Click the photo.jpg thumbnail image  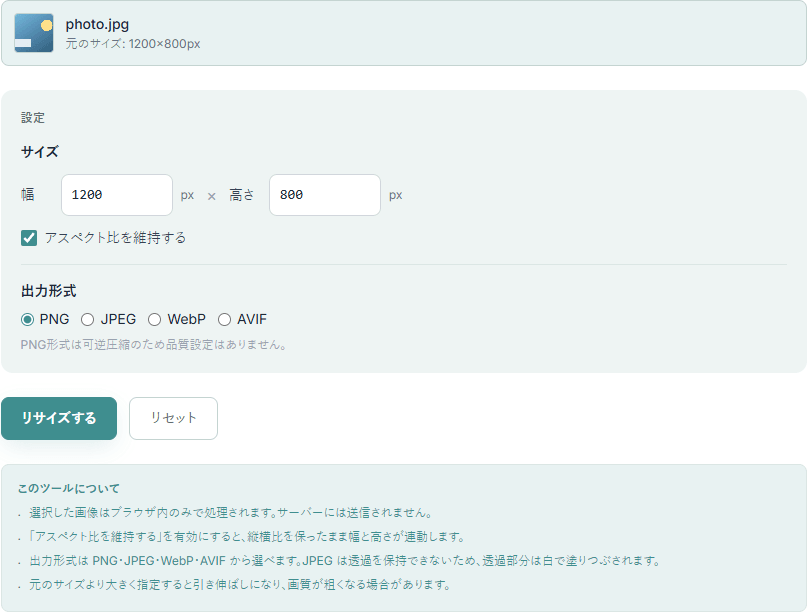pos(33,33)
